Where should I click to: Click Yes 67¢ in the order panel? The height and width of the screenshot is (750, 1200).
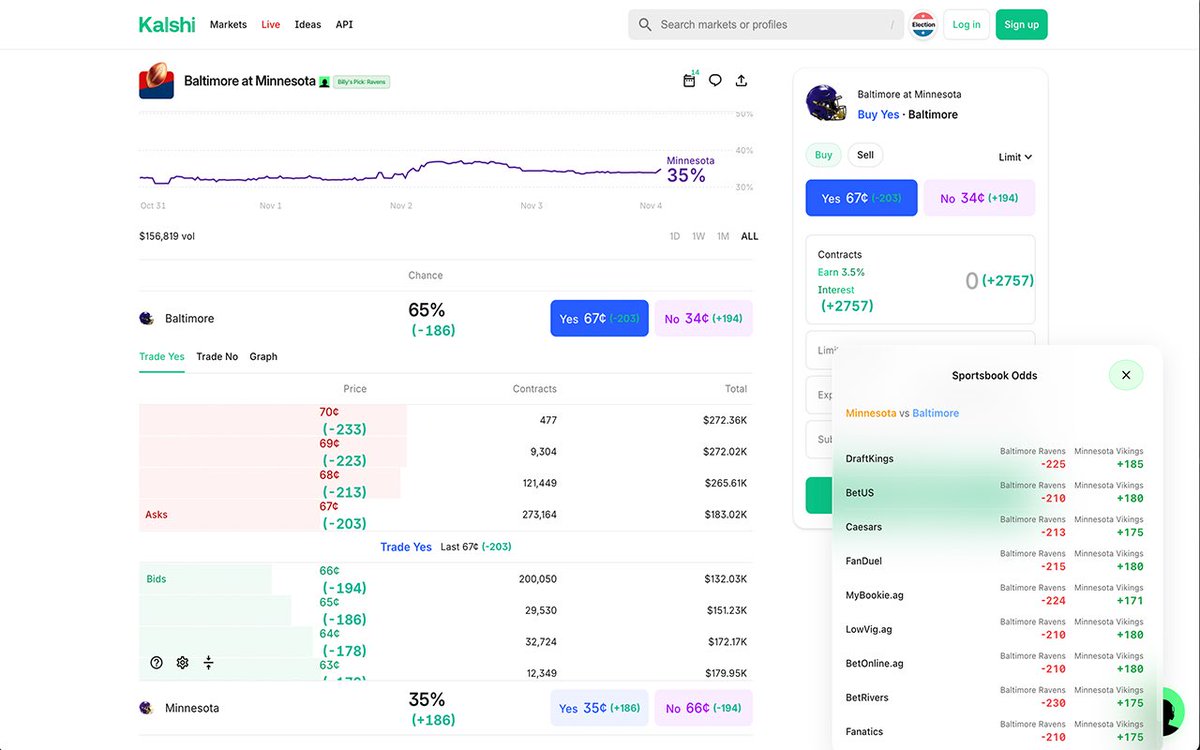[x=861, y=198]
